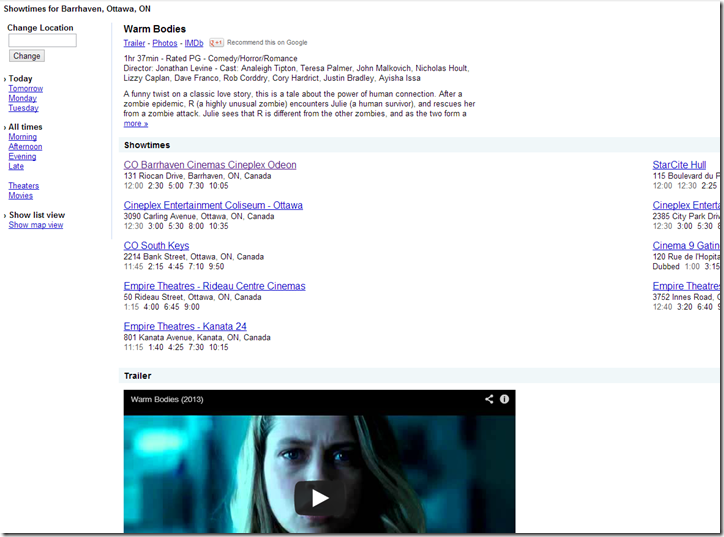Open StarCite Hull theater link
Image resolution: width=724 pixels, height=537 pixels.
pyautogui.click(x=679, y=165)
